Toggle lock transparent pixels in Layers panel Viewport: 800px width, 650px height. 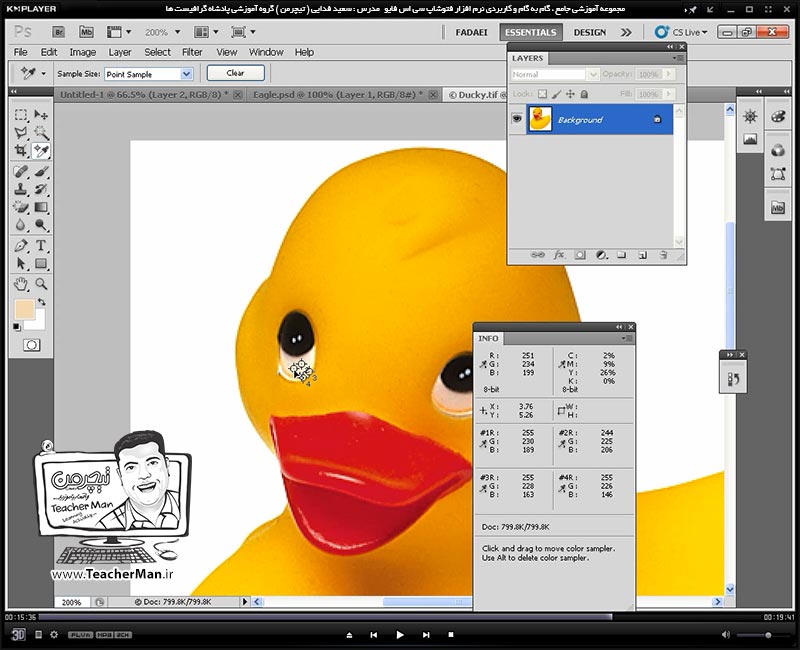542,94
